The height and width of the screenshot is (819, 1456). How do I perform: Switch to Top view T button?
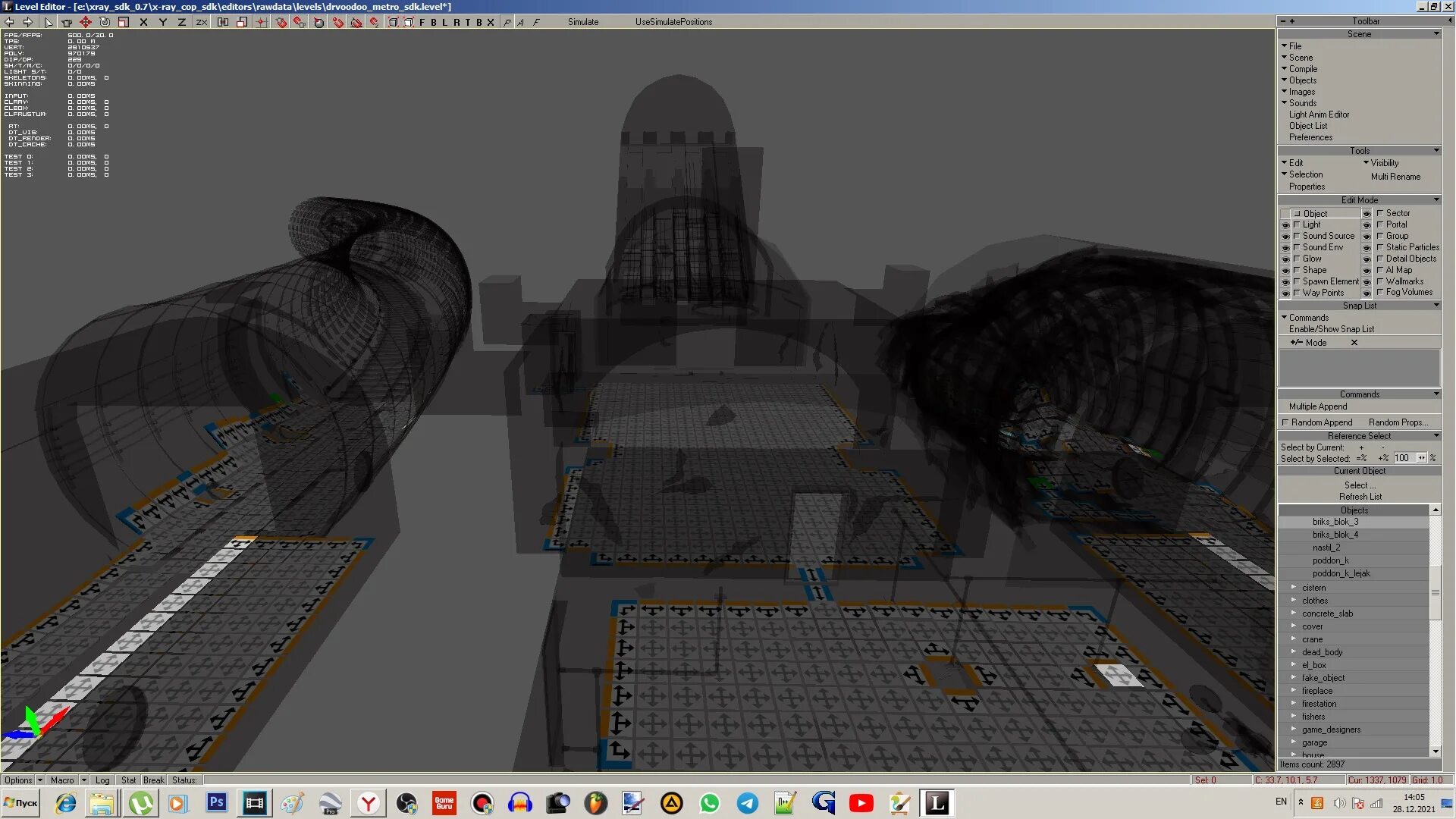(x=468, y=22)
